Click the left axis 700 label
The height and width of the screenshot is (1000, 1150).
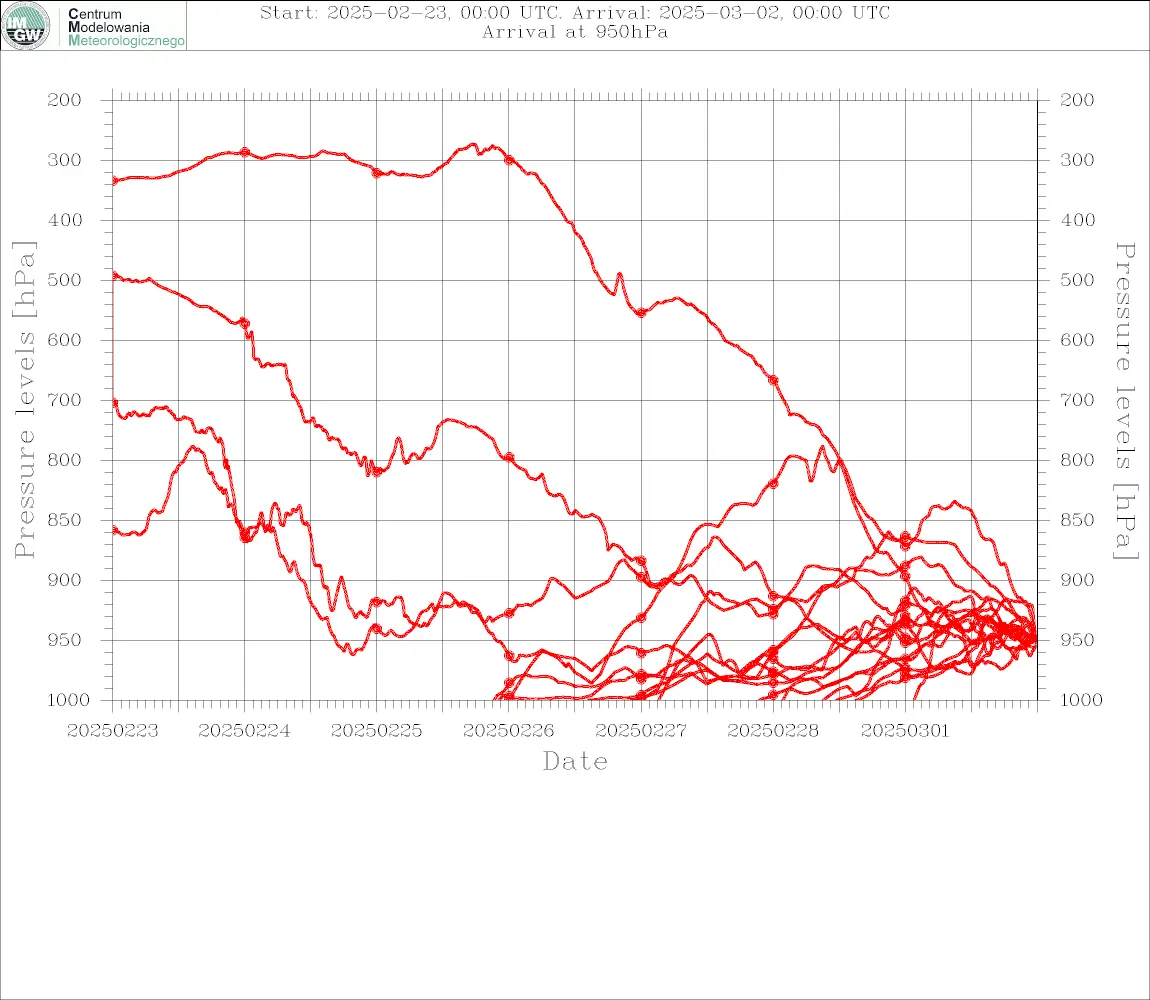coord(65,401)
